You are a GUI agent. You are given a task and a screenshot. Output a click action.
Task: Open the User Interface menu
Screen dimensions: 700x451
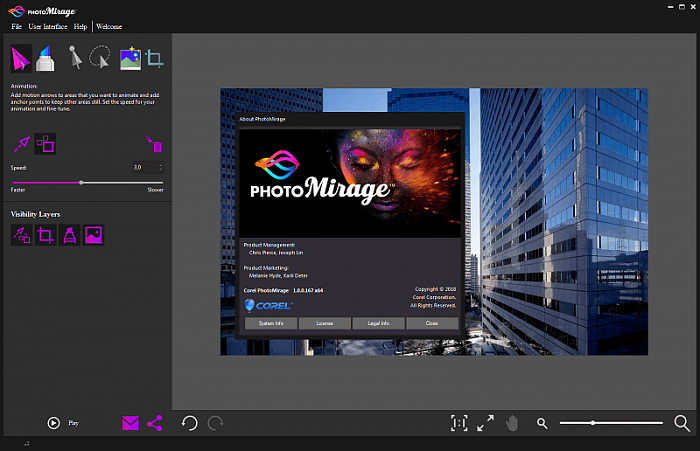(48, 27)
